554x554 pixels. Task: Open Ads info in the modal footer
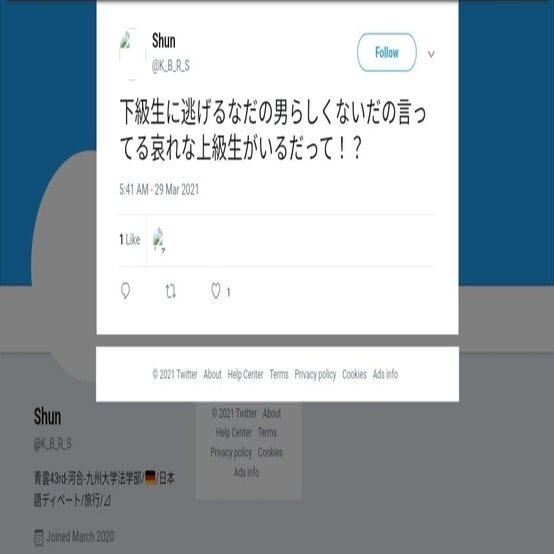[385, 374]
